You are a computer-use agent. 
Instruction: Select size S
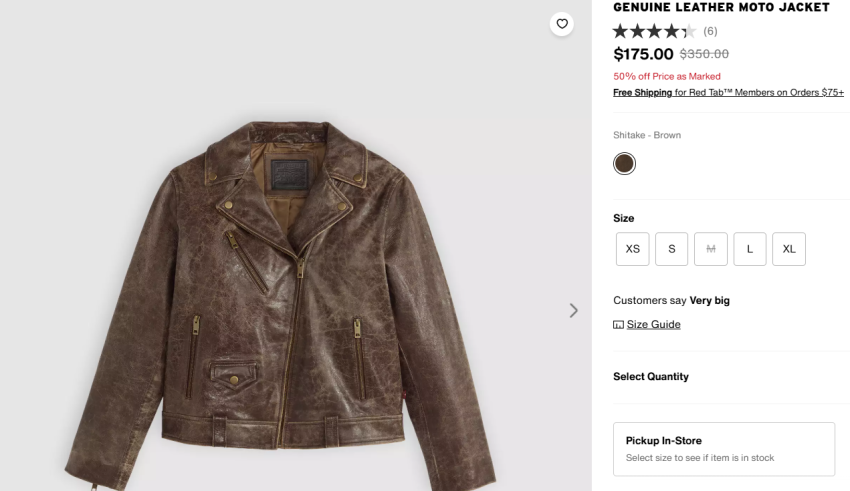[x=672, y=249]
